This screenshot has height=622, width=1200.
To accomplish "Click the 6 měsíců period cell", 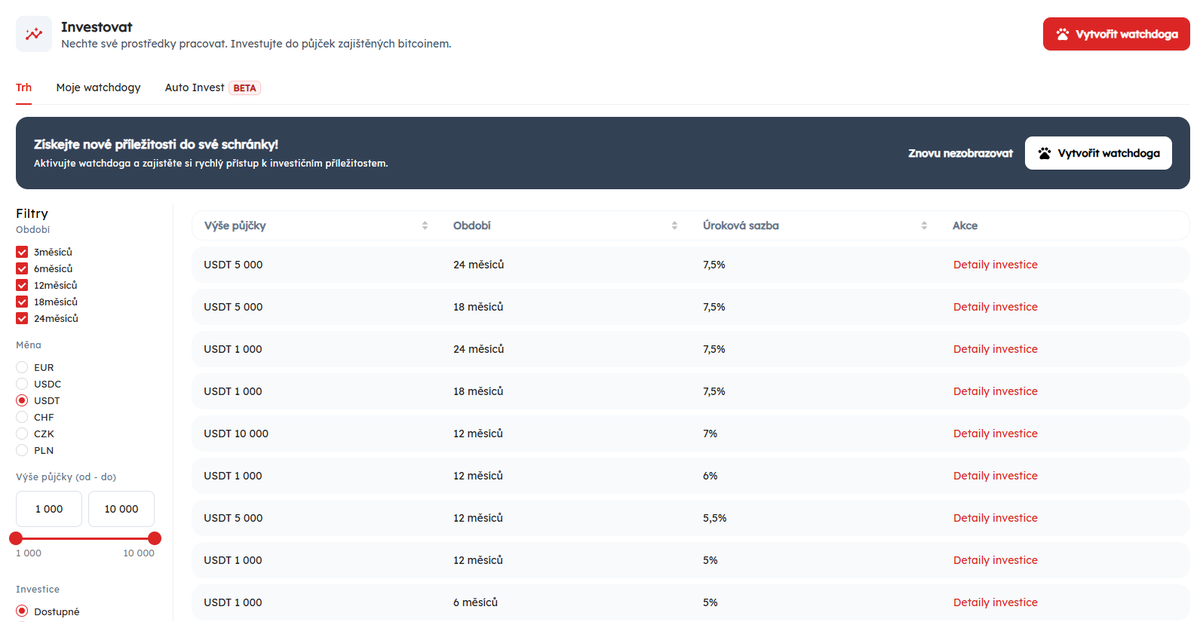I will click(475, 602).
